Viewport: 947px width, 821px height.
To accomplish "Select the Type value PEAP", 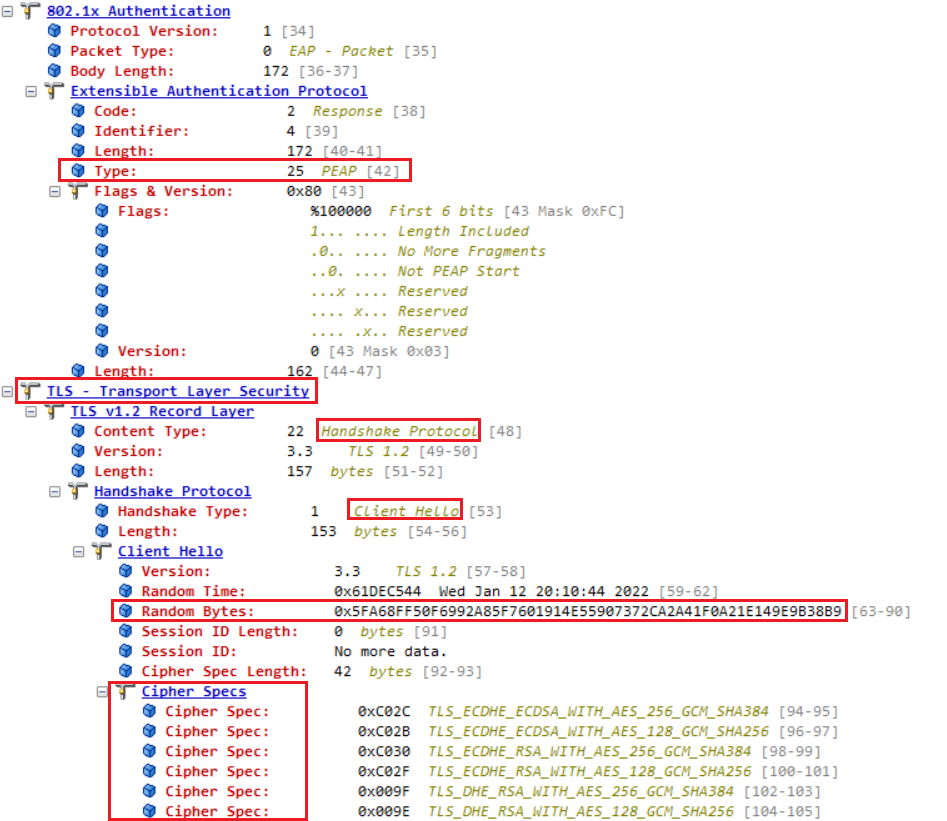I will coord(339,171).
